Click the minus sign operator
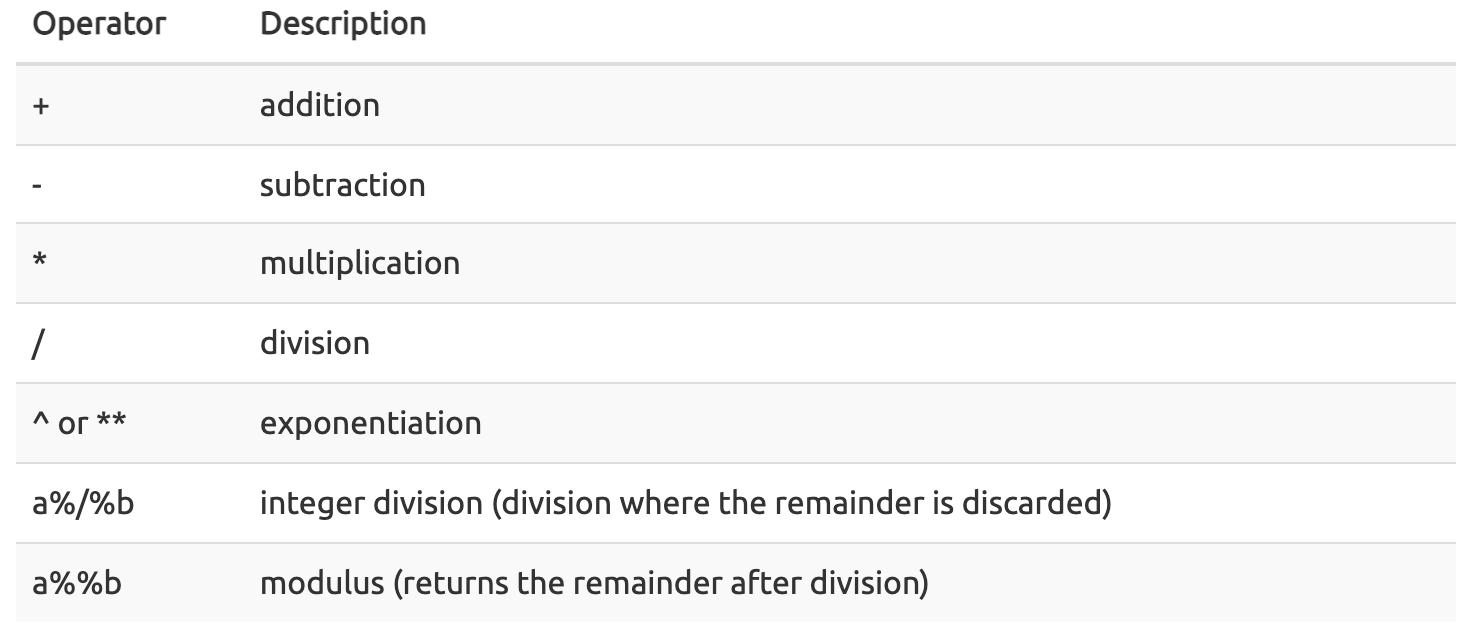The width and height of the screenshot is (1464, 624). point(38,184)
